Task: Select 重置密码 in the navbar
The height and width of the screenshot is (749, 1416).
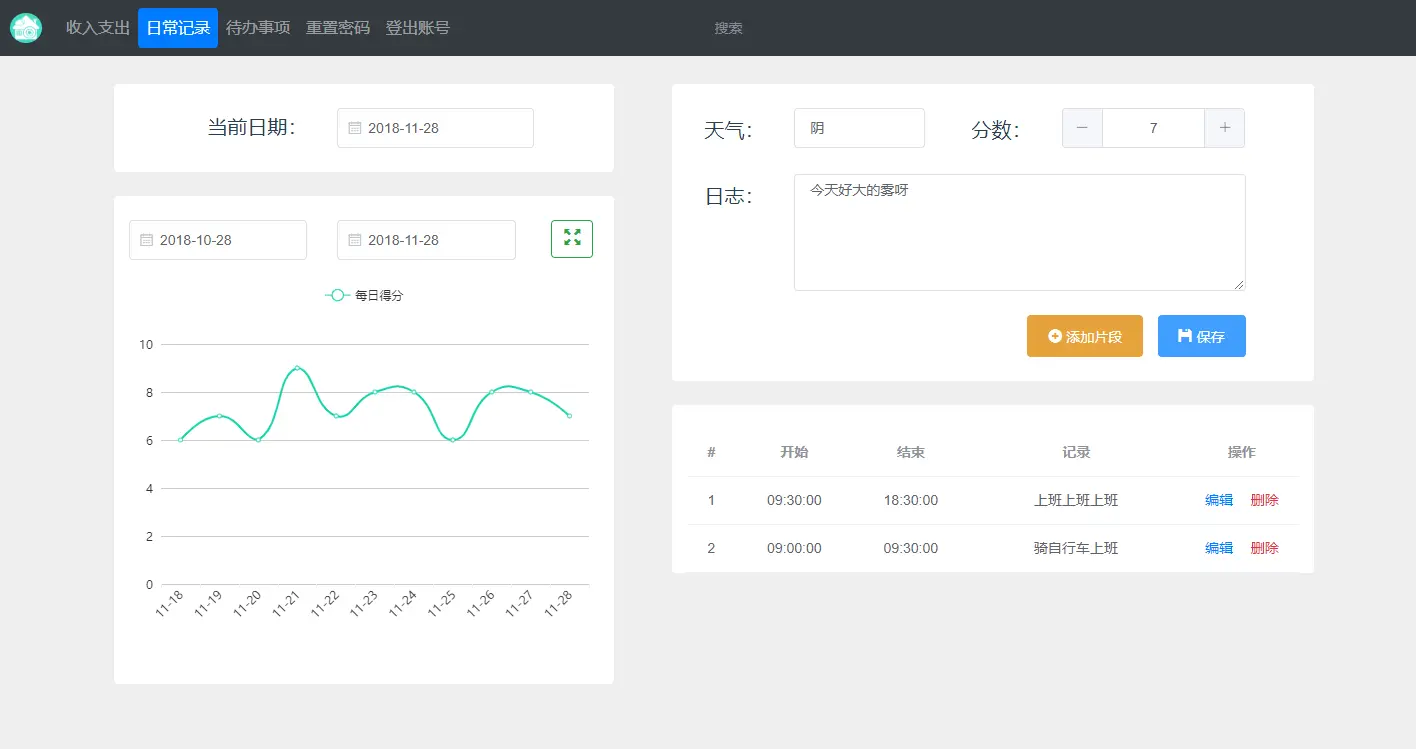Action: (x=338, y=28)
